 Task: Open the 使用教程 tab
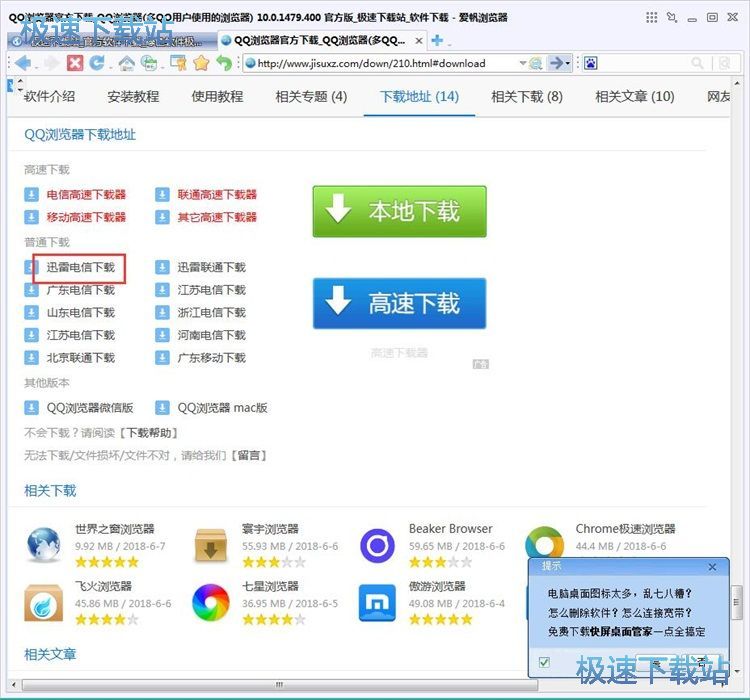click(x=218, y=97)
